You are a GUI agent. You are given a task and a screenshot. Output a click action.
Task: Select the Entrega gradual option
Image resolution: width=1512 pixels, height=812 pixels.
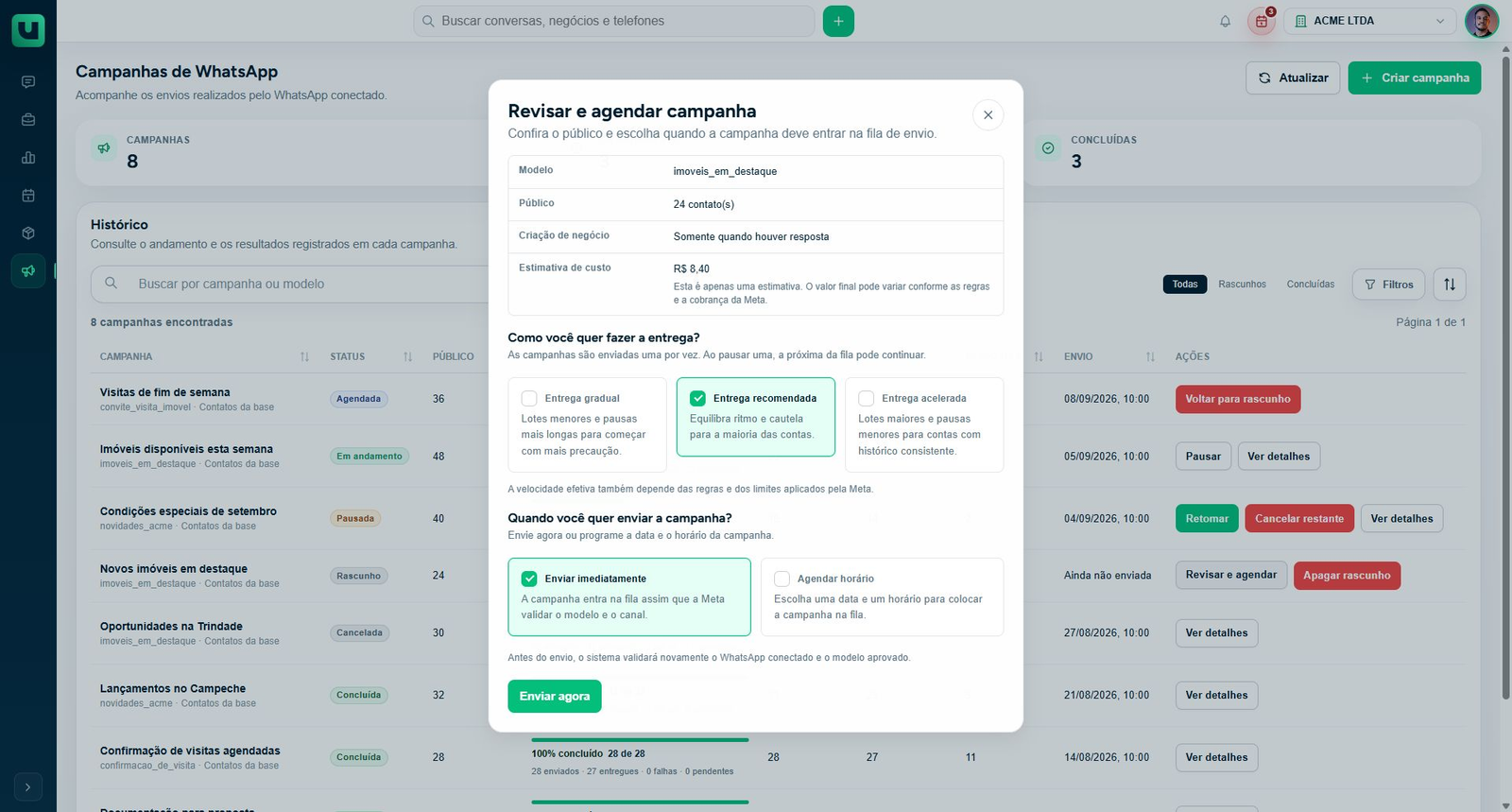[587, 424]
